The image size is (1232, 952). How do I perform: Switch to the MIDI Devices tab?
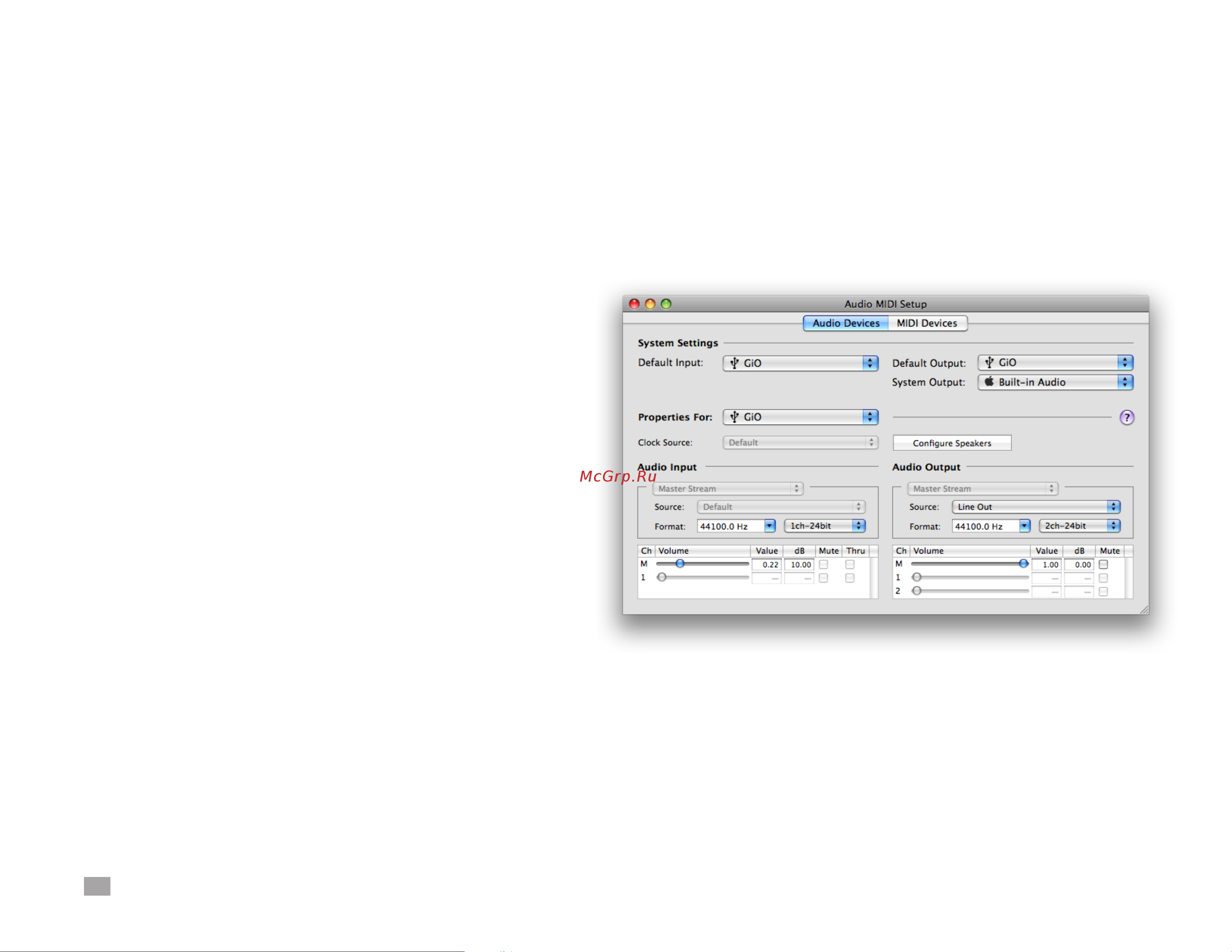927,323
